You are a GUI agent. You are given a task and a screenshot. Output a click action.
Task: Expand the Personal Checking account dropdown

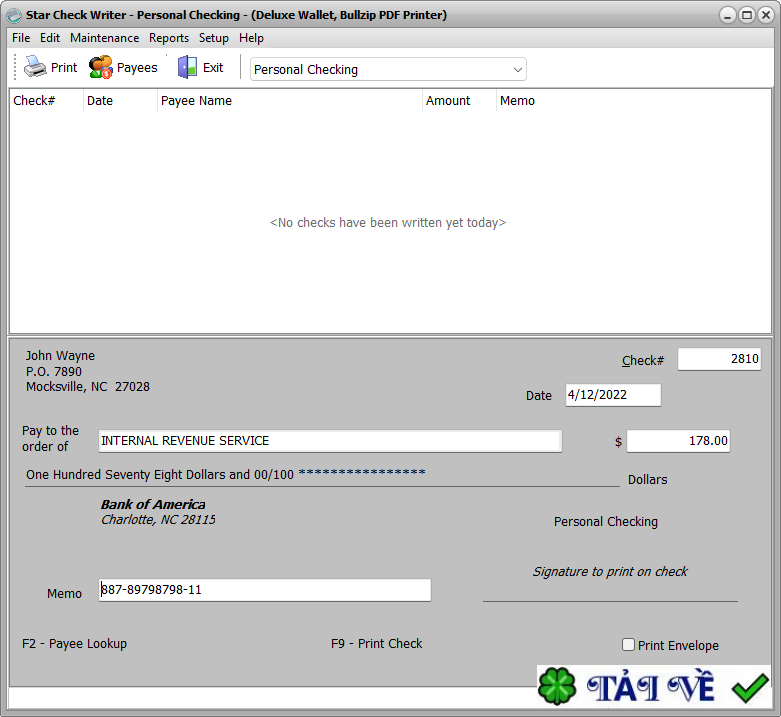[517, 70]
